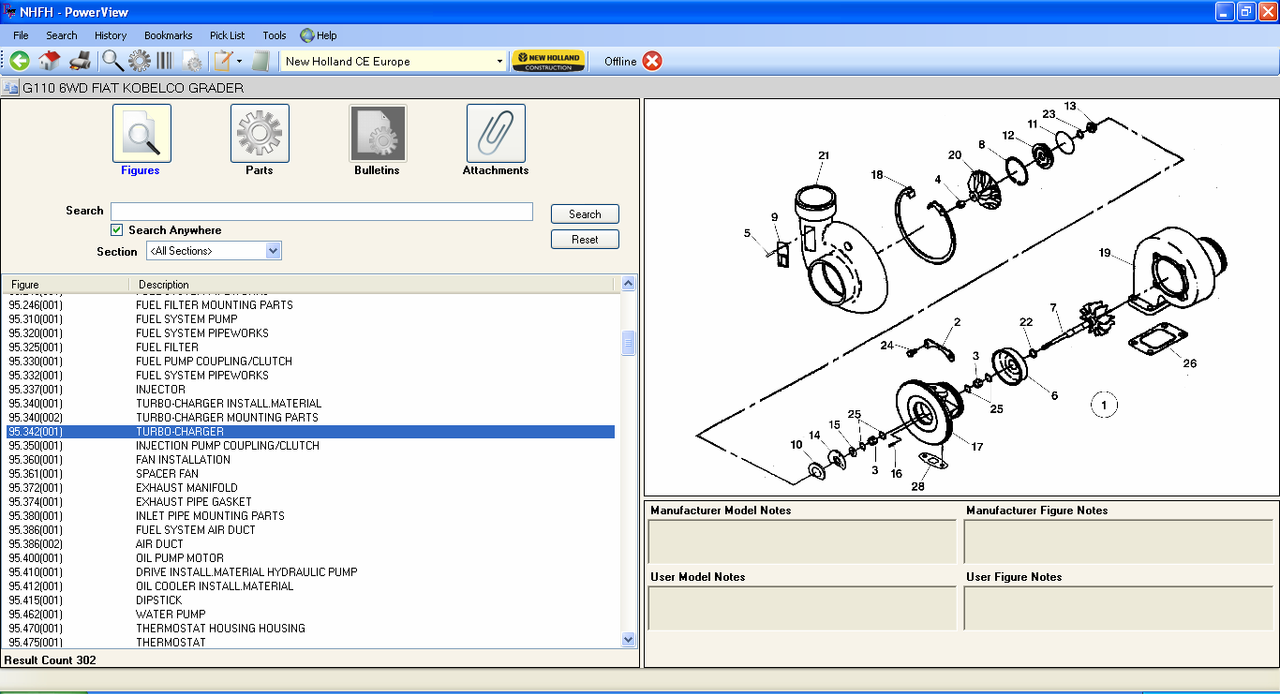Select row INLET PIPE MOUNTING PARTS
The height and width of the screenshot is (694, 1280).
pos(310,516)
